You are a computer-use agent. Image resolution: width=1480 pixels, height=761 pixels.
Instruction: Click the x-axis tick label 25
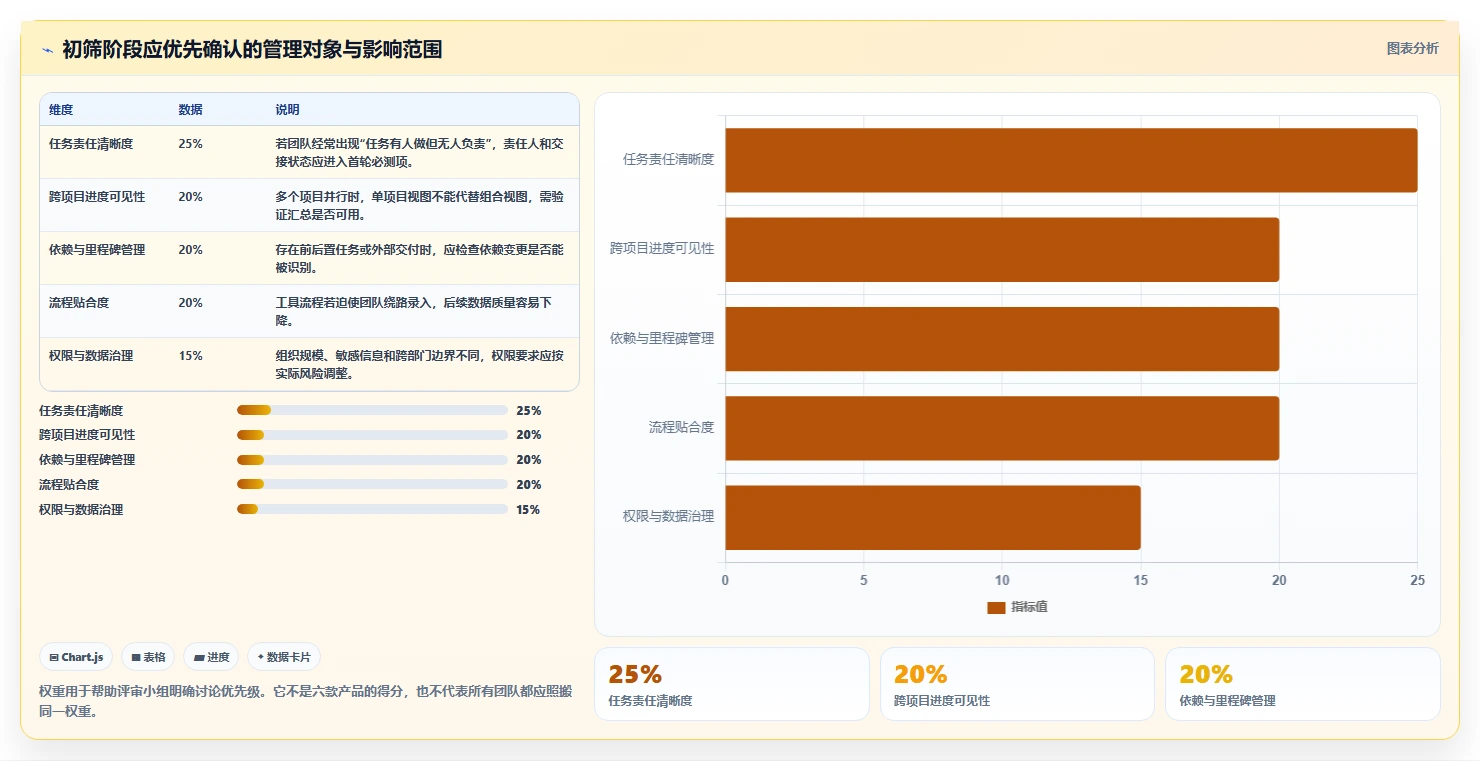[1417, 580]
